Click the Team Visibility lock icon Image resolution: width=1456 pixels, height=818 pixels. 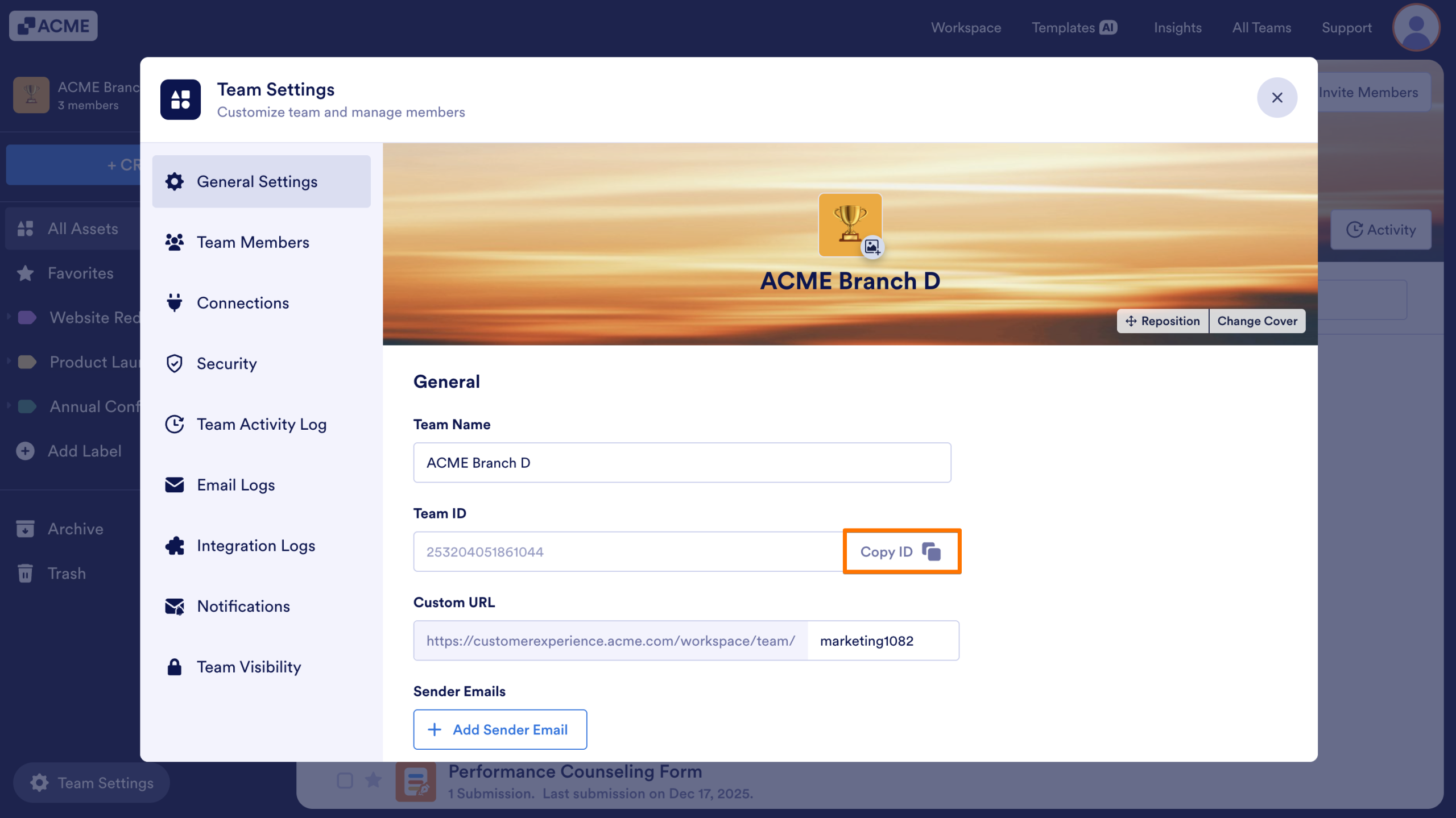175,667
